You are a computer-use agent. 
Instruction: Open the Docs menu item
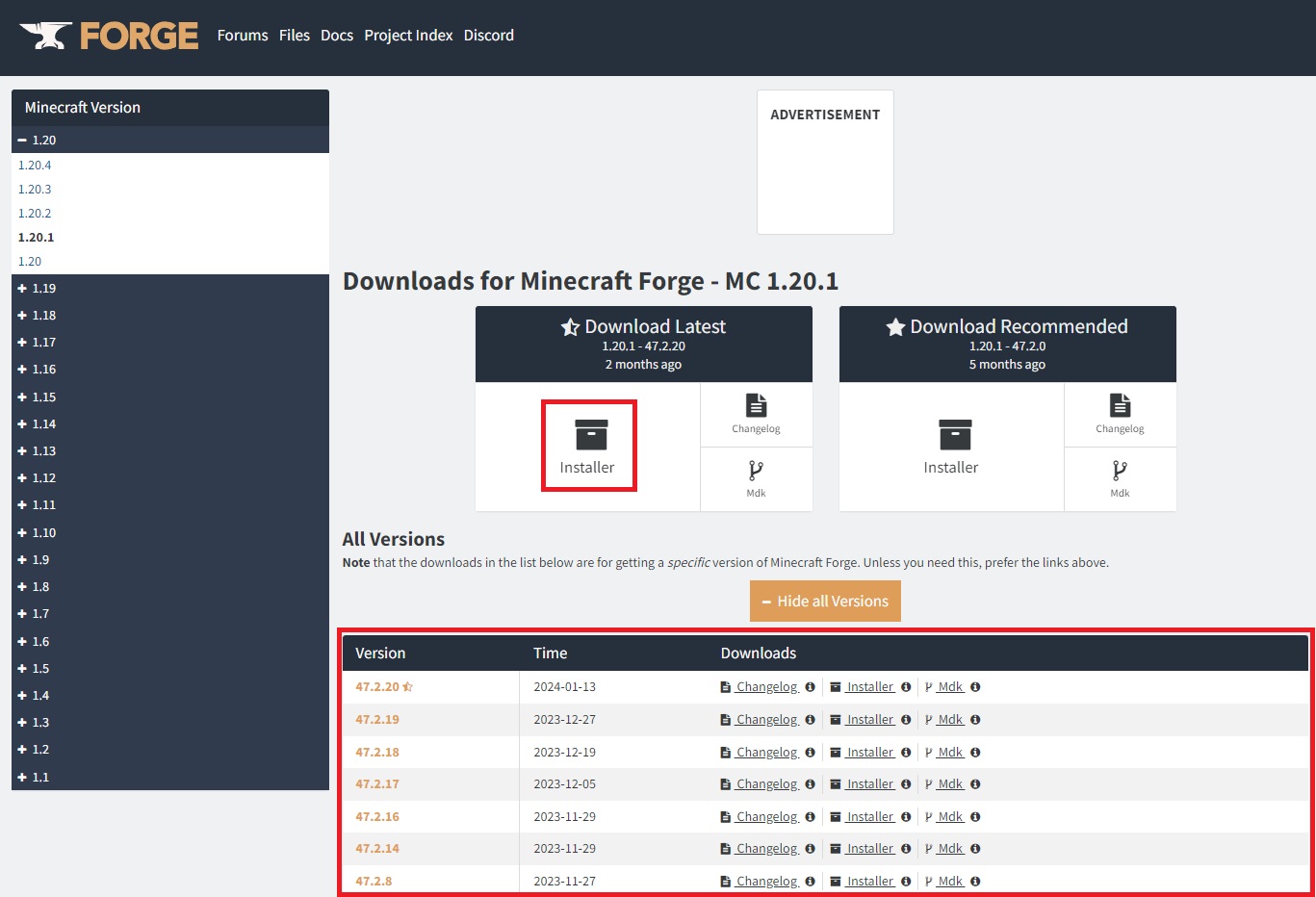click(x=337, y=36)
